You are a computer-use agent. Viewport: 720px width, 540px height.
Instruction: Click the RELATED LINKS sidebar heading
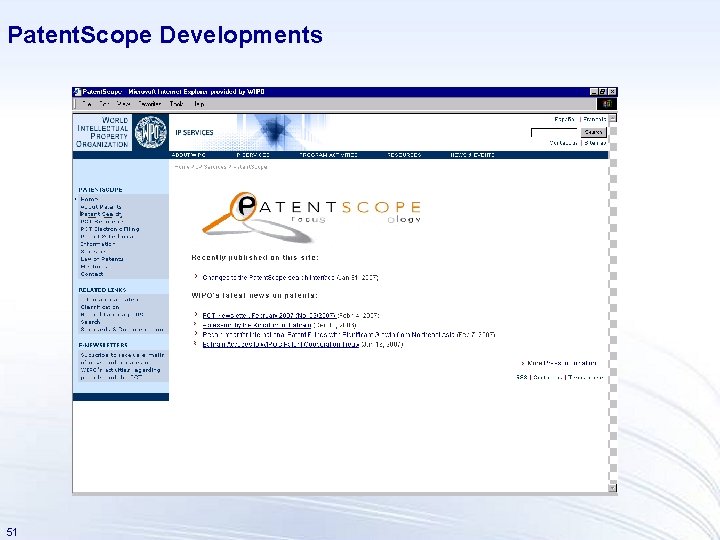click(102, 290)
